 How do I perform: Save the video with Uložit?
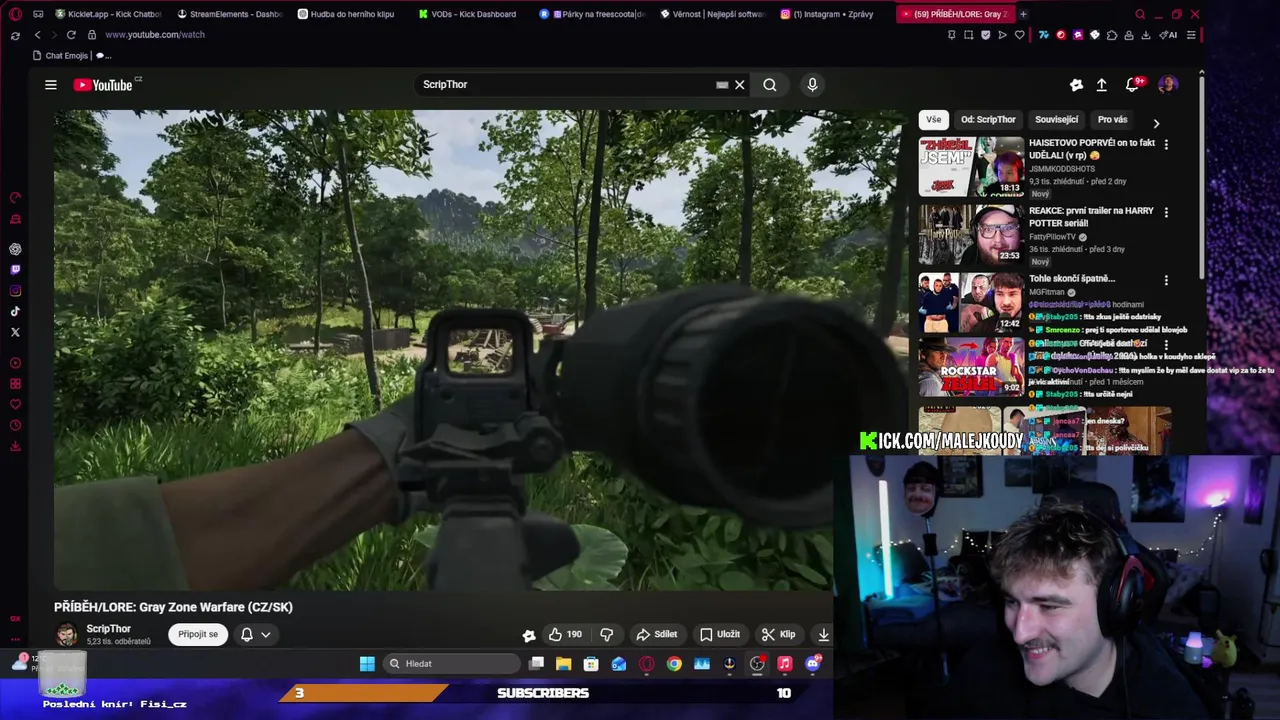[720, 634]
